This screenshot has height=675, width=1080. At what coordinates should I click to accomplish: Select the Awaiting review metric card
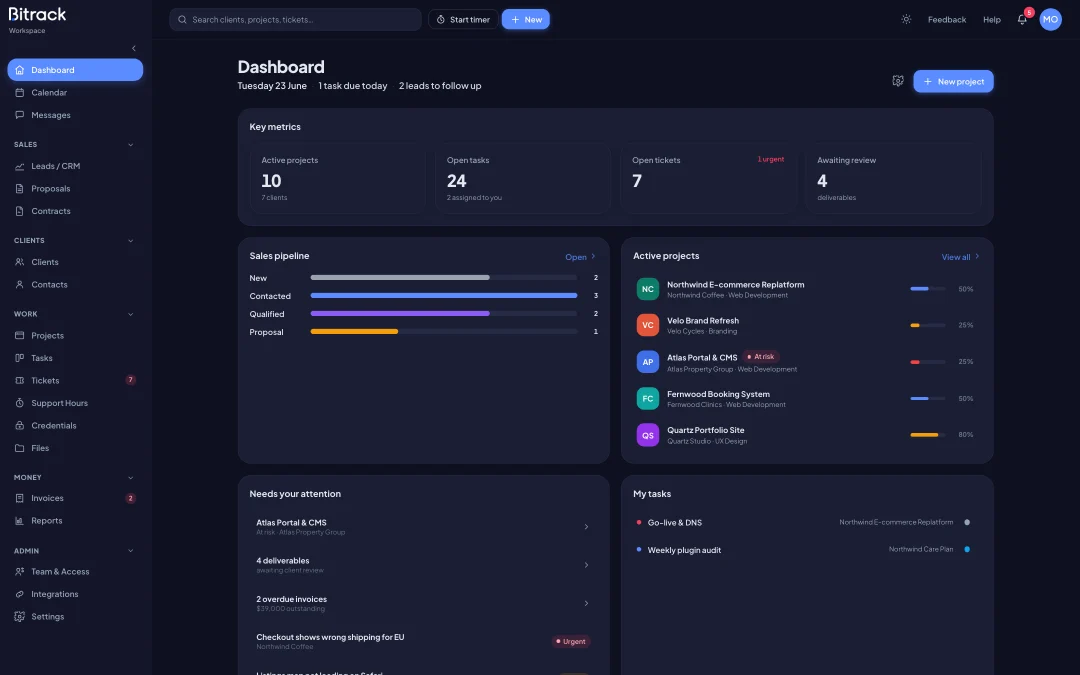point(893,179)
